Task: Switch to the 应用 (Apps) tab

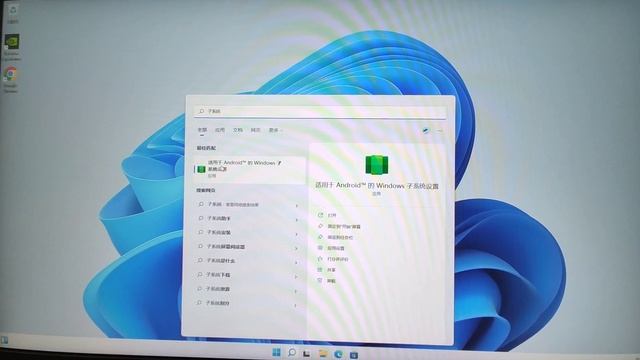Action: pos(220,130)
